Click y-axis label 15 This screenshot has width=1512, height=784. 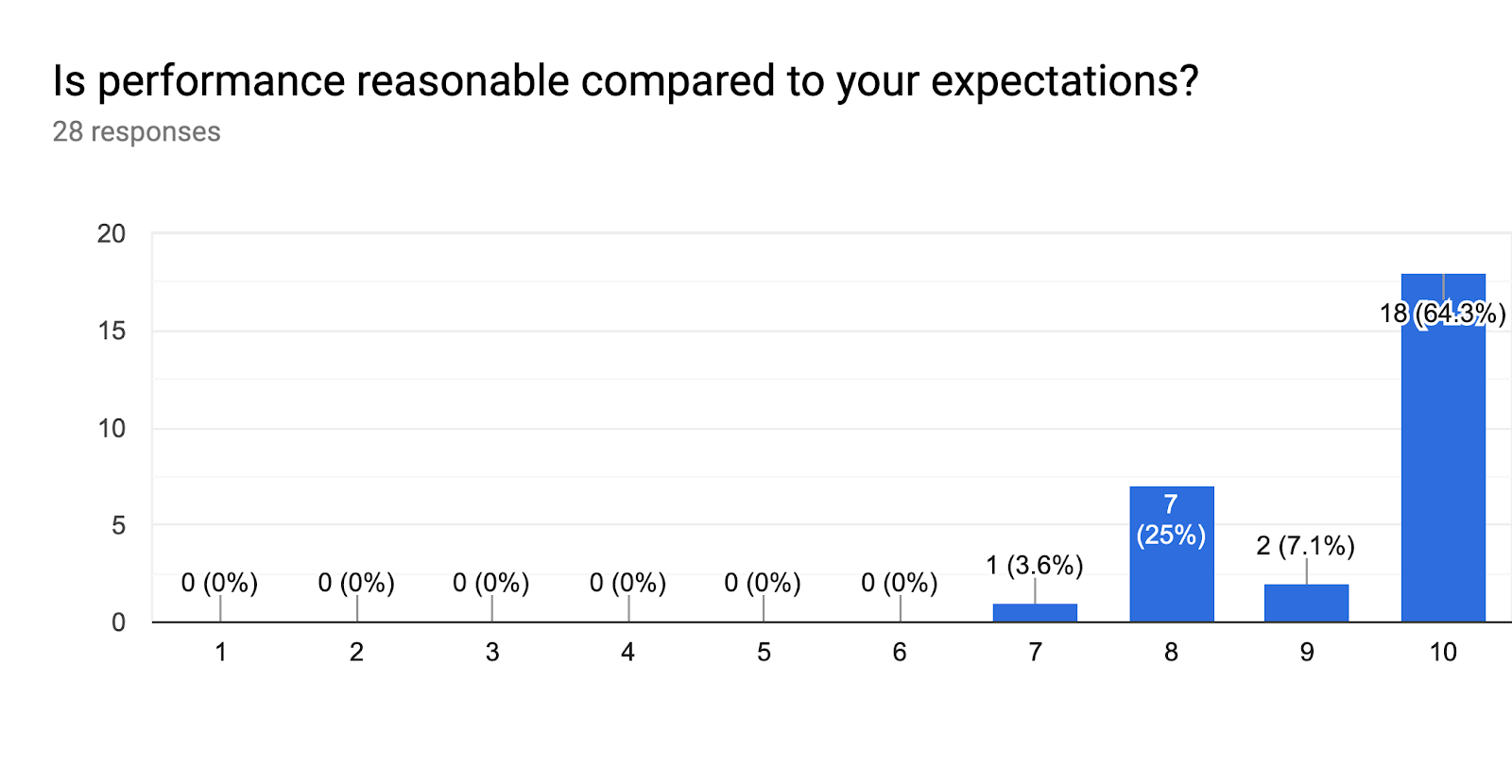pyautogui.click(x=112, y=332)
